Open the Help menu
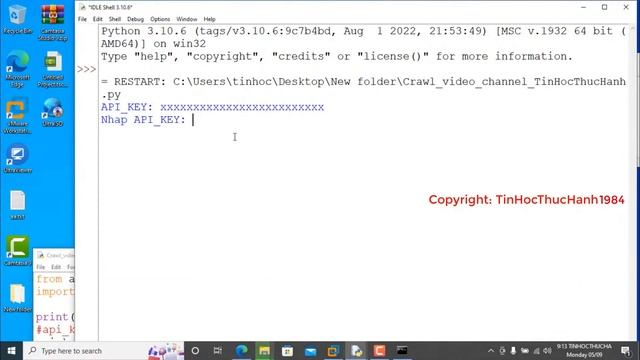This screenshot has width=640, height=360. [209, 19]
